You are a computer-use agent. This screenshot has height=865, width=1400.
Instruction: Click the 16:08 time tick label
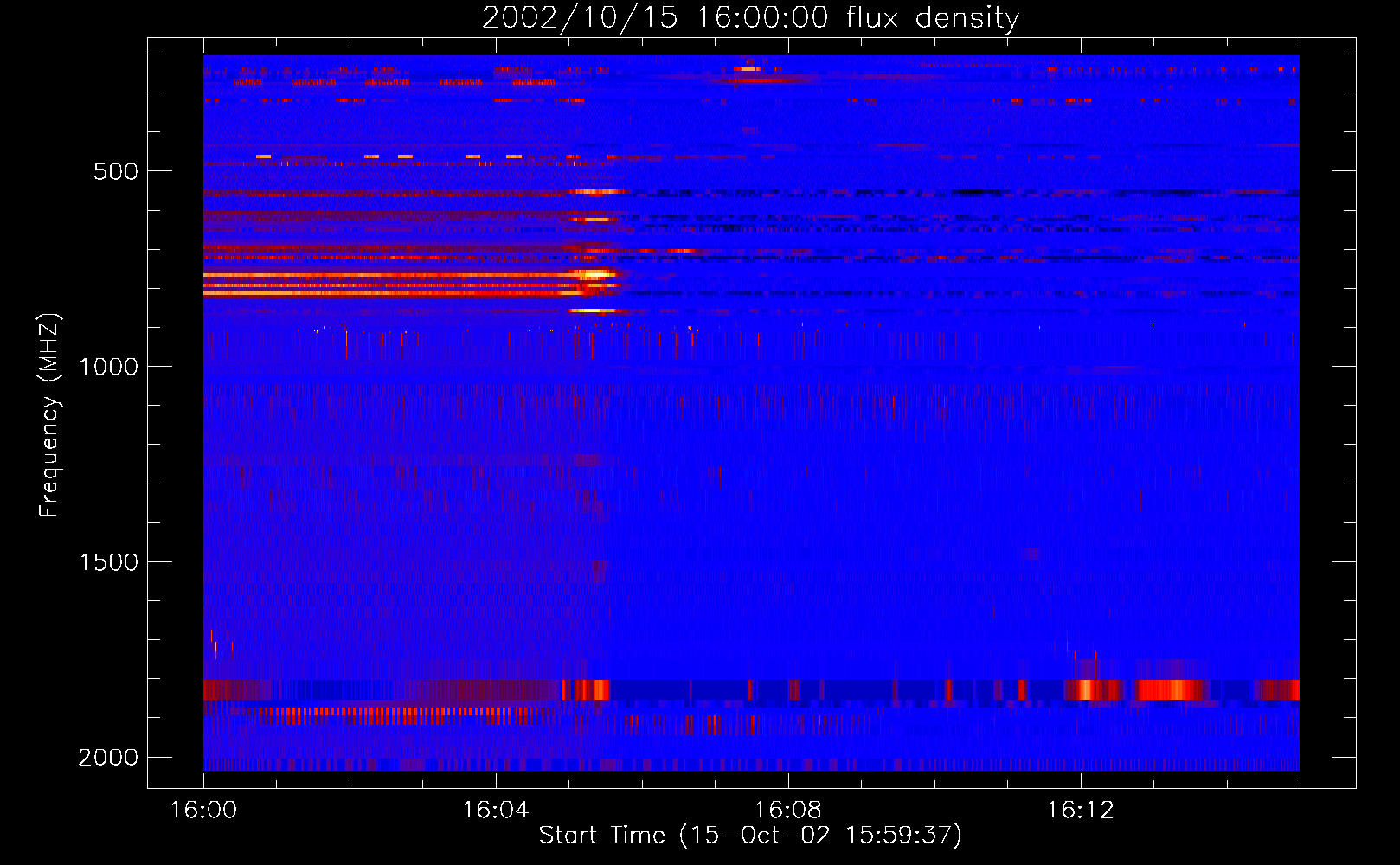point(788,810)
